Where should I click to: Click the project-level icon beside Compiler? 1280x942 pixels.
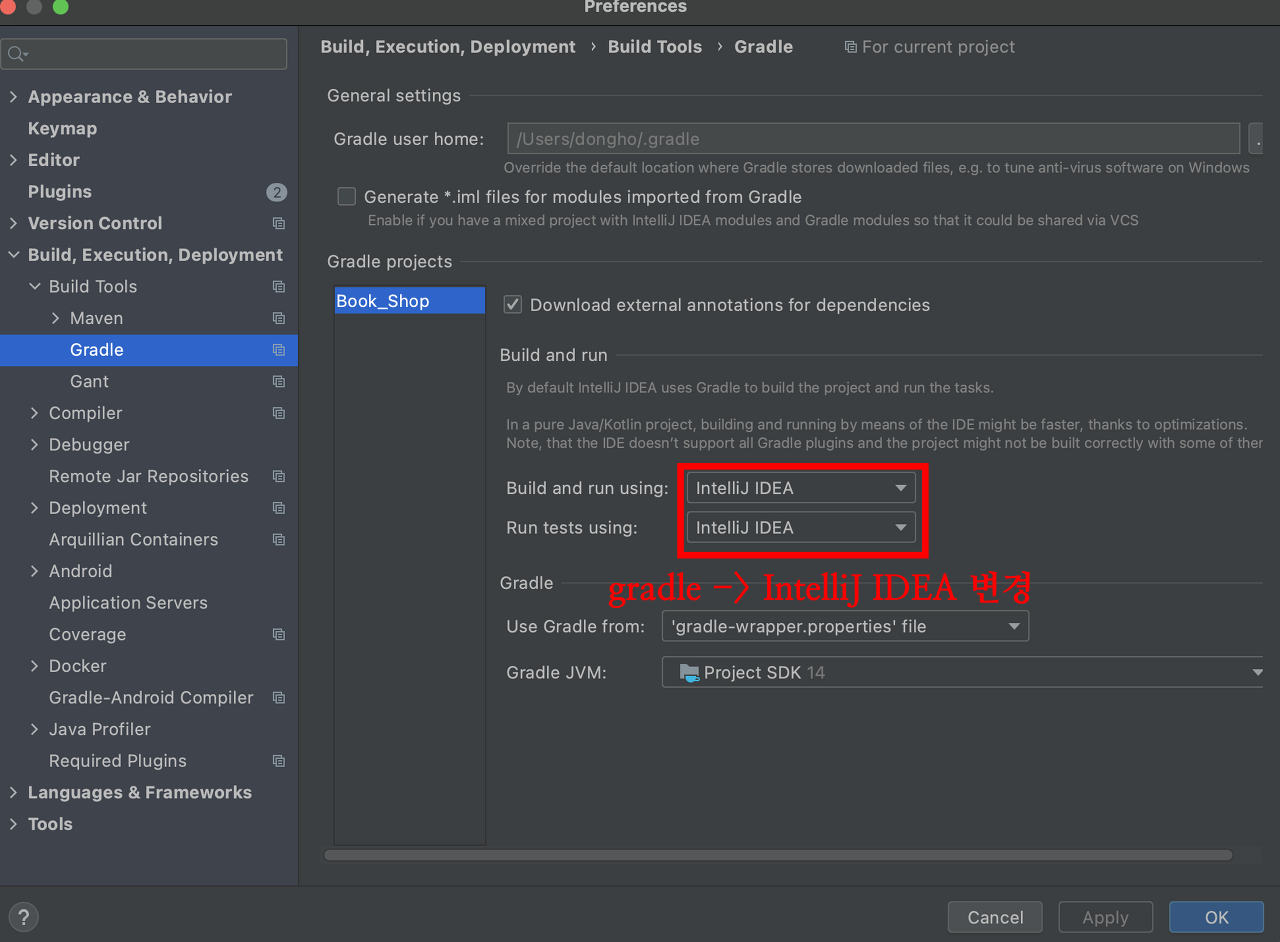pos(279,414)
